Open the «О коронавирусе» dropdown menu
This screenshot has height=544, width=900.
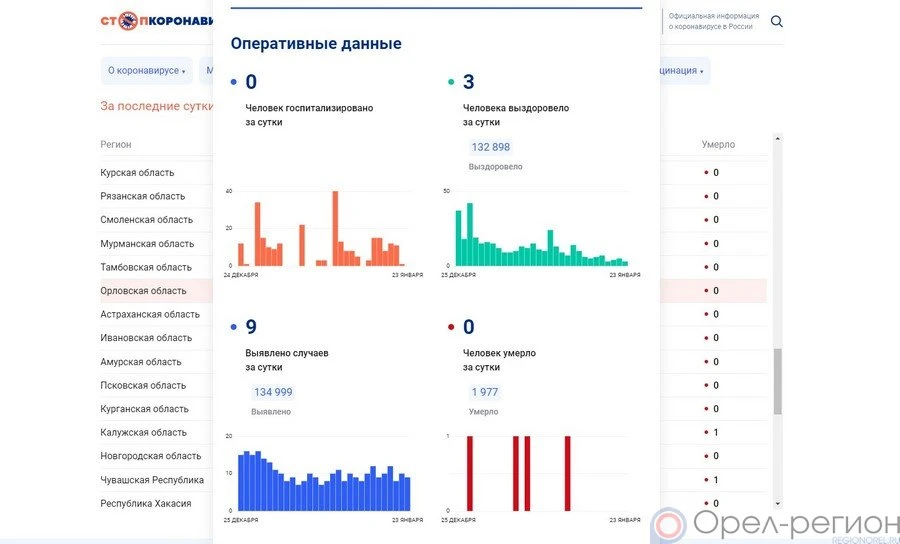pos(146,71)
